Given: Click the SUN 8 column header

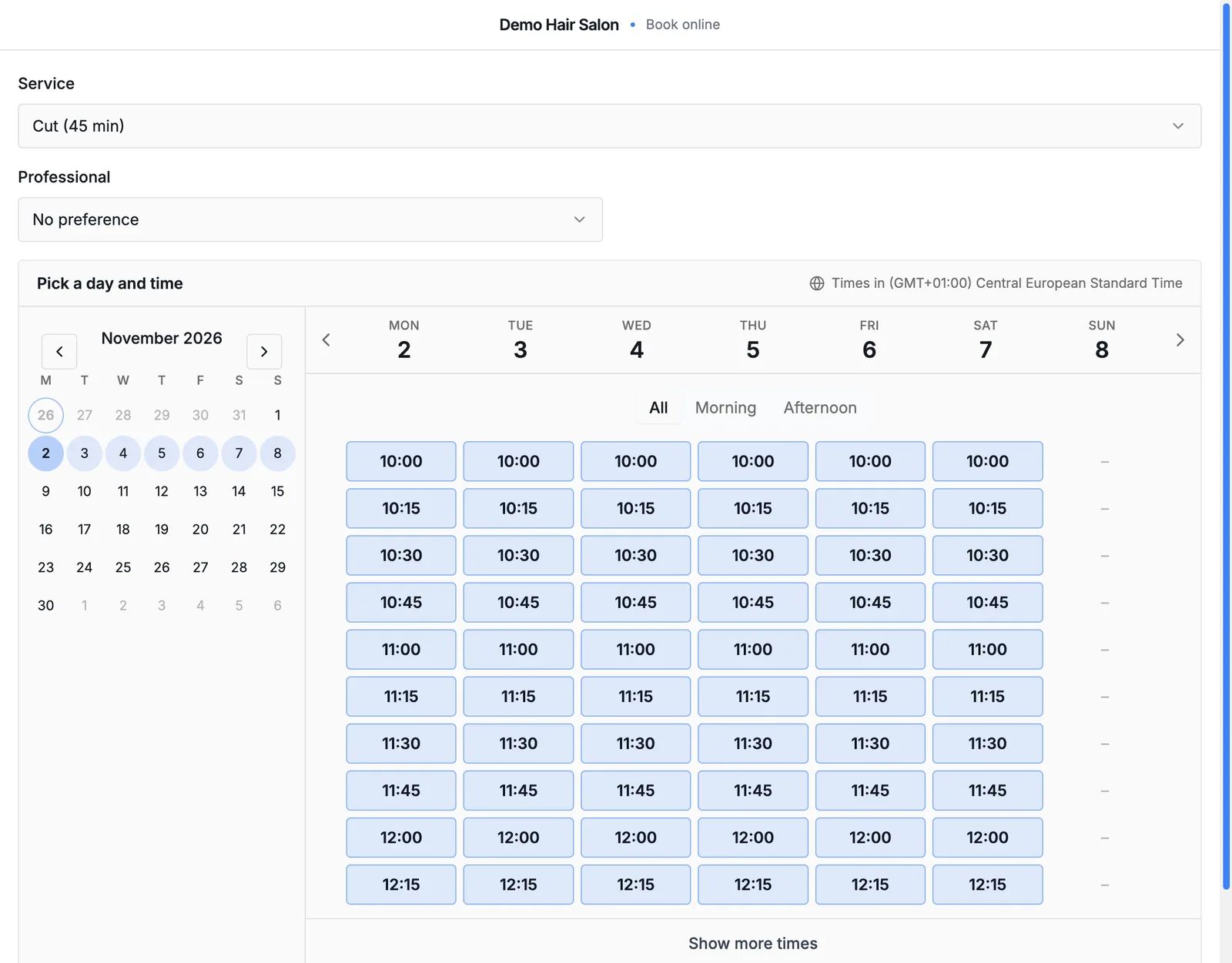Looking at the screenshot, I should click(x=1102, y=340).
